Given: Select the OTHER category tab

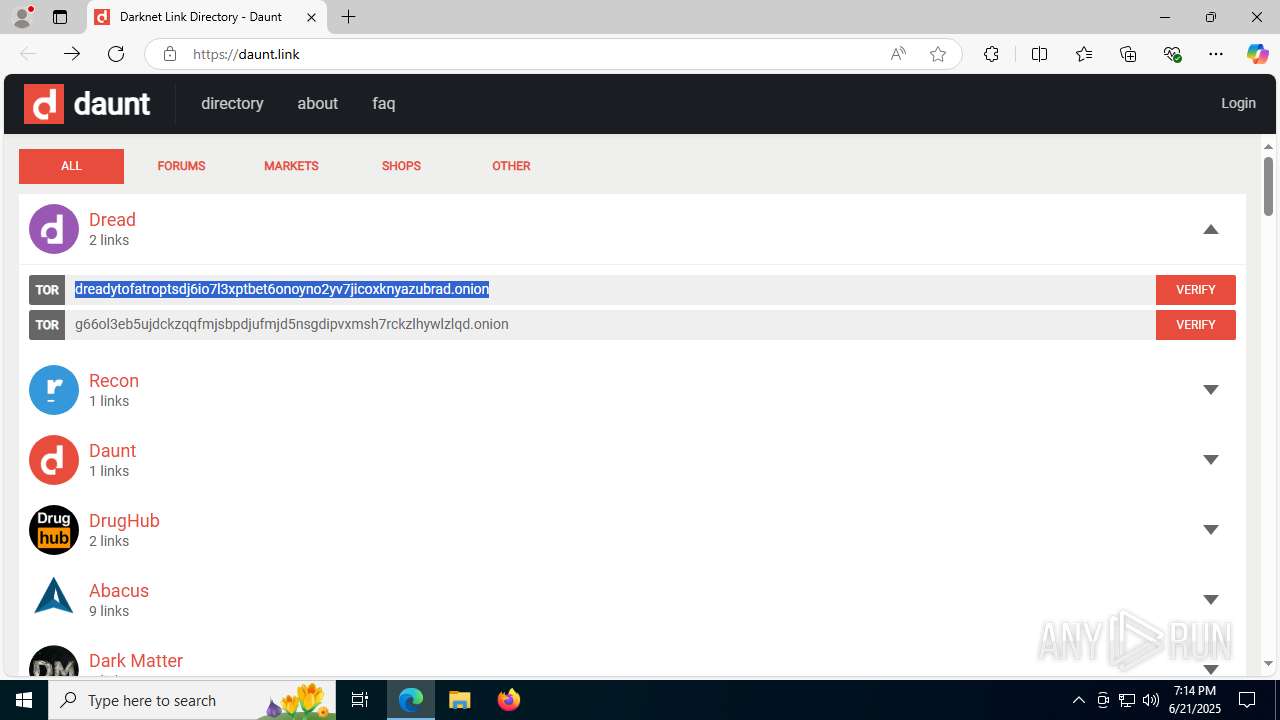Looking at the screenshot, I should point(511,166).
